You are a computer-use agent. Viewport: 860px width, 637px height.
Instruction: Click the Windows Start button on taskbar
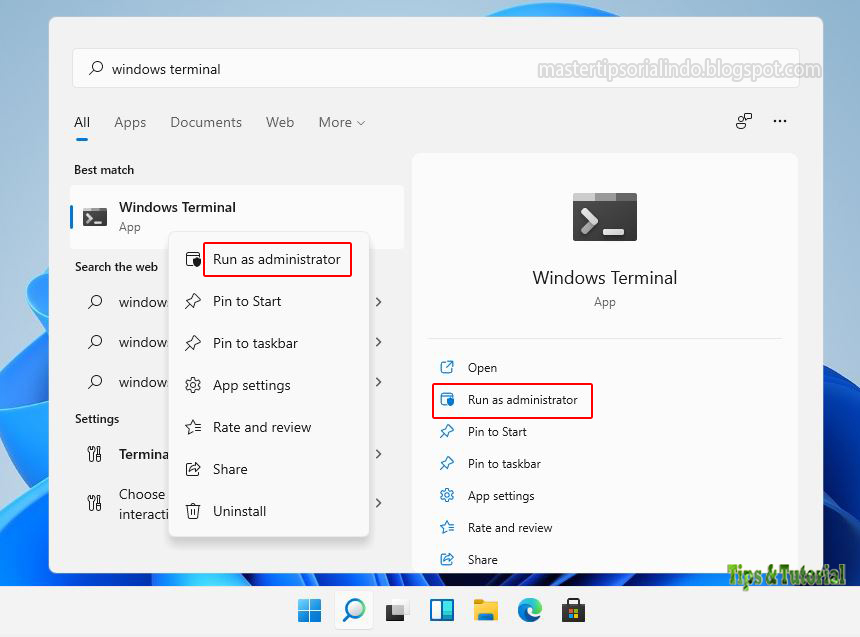[x=309, y=610]
